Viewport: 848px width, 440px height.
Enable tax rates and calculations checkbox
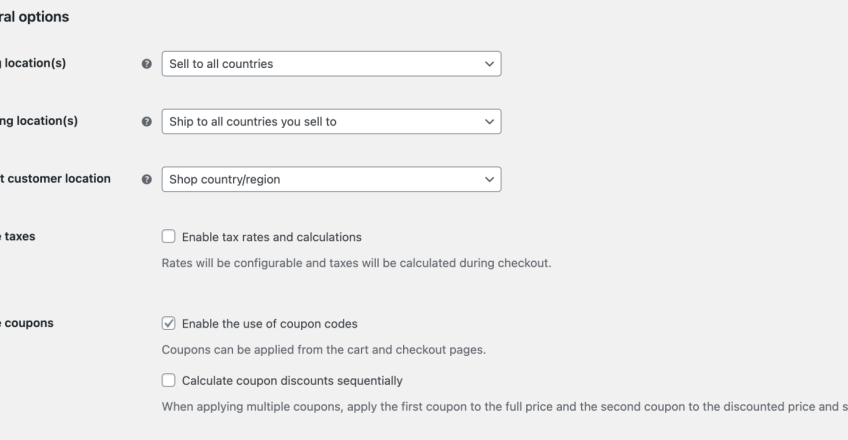point(168,237)
